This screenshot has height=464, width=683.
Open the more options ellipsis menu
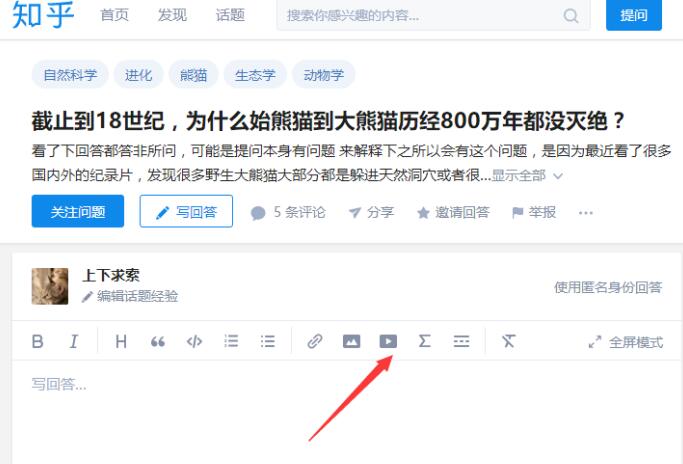[585, 213]
